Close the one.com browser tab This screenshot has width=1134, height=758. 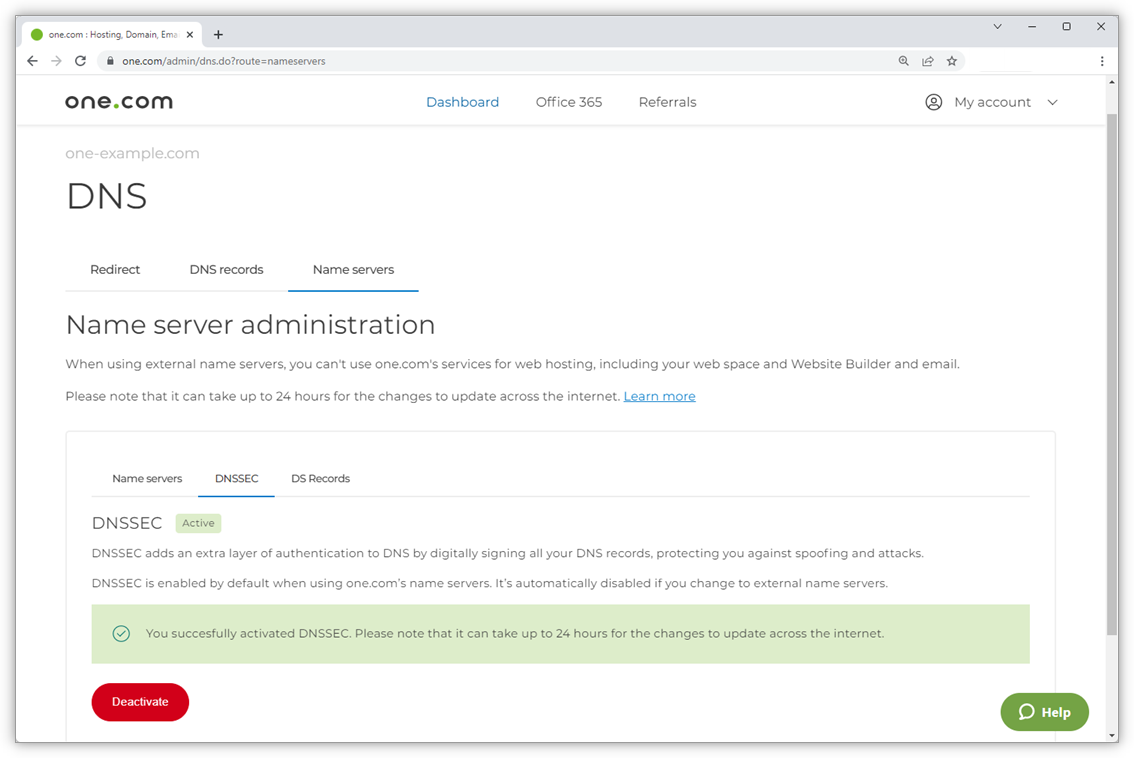point(190,34)
